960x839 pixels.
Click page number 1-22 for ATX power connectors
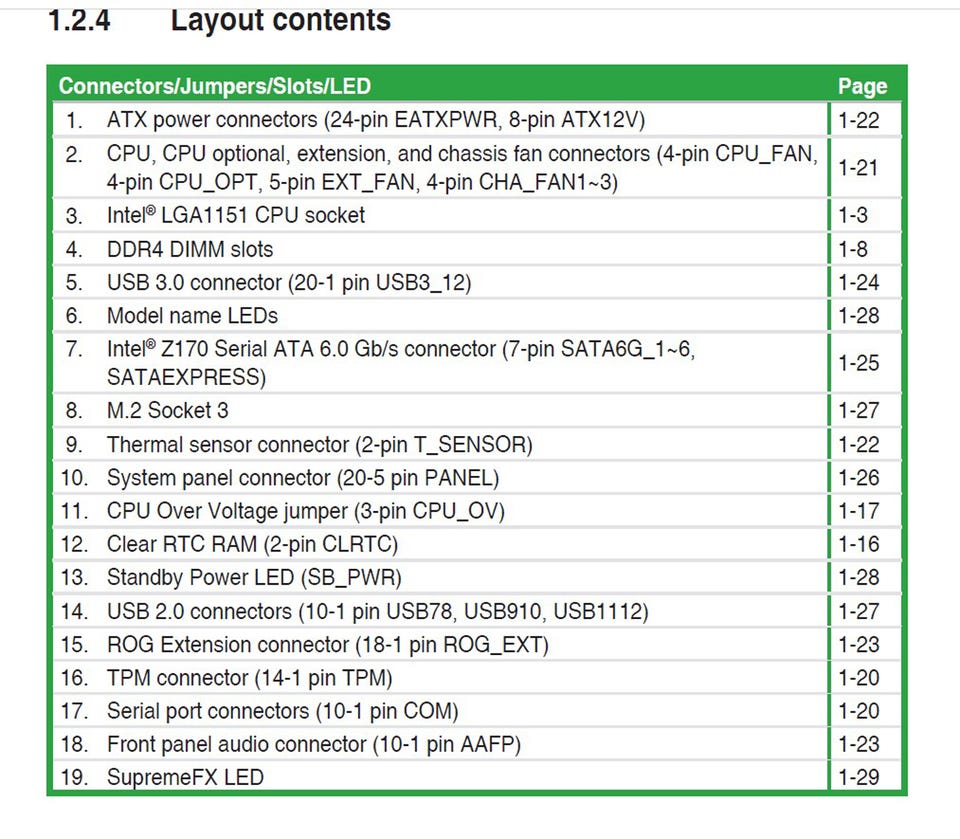[858, 120]
